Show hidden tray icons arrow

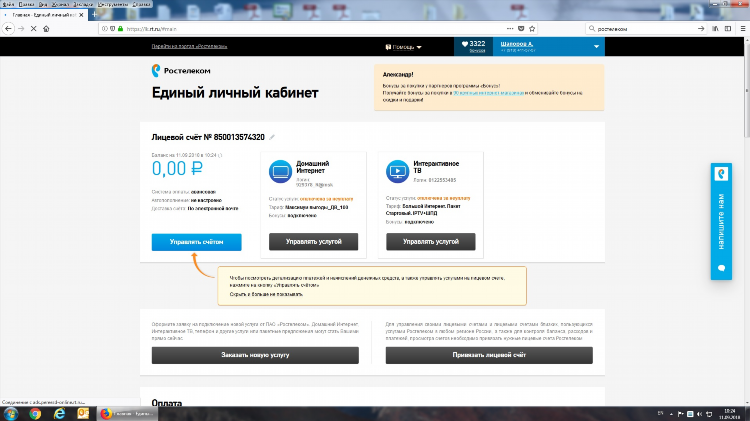671,414
